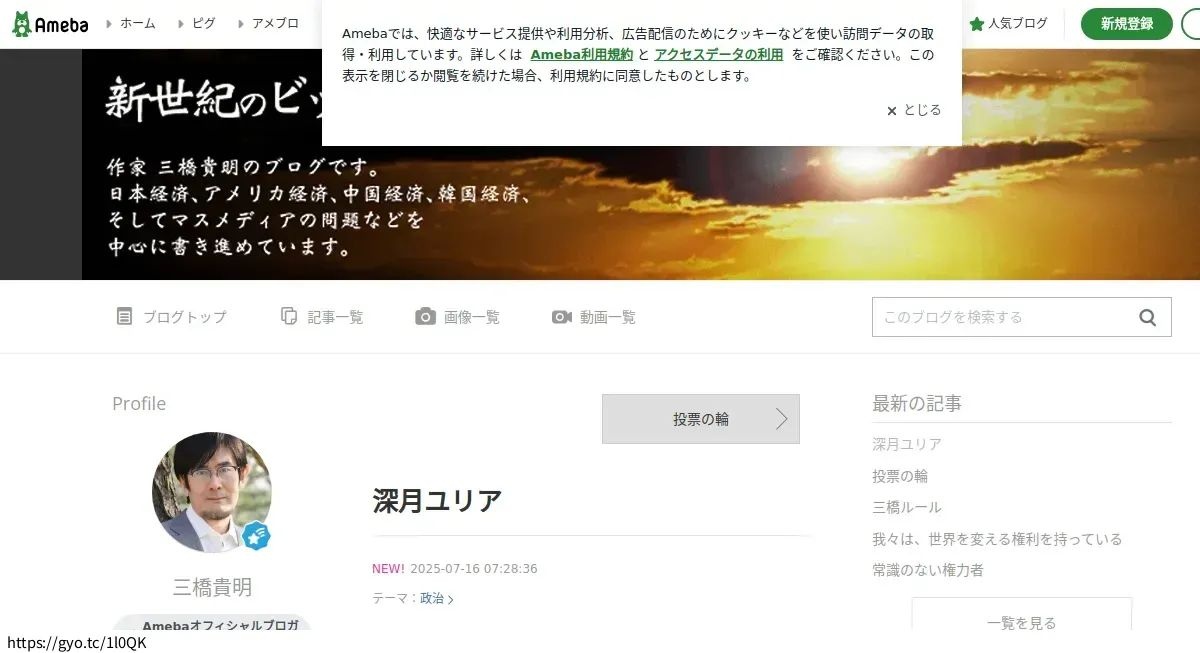This screenshot has height=653, width=1200.
Task: Click the 三橋貴明 profile photo
Action: (212, 492)
